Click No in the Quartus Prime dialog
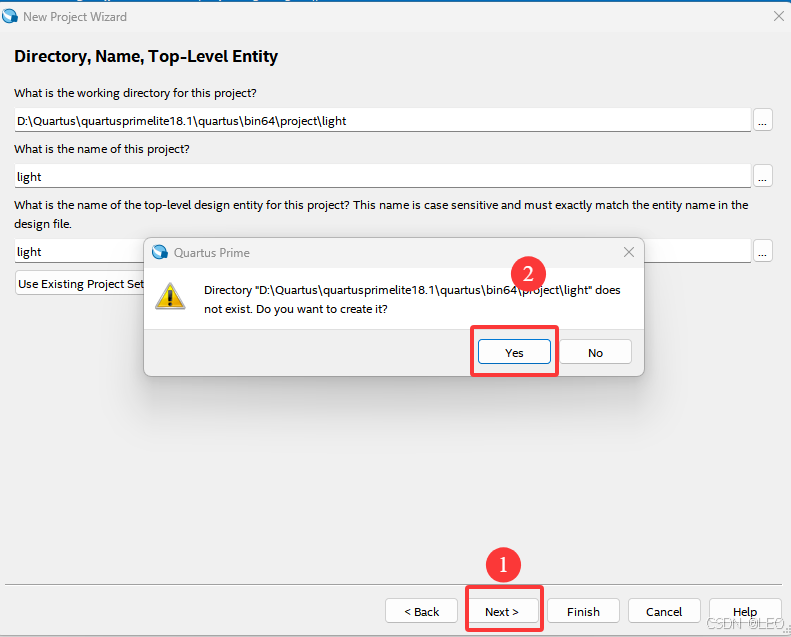This screenshot has width=791, height=637. (x=595, y=352)
